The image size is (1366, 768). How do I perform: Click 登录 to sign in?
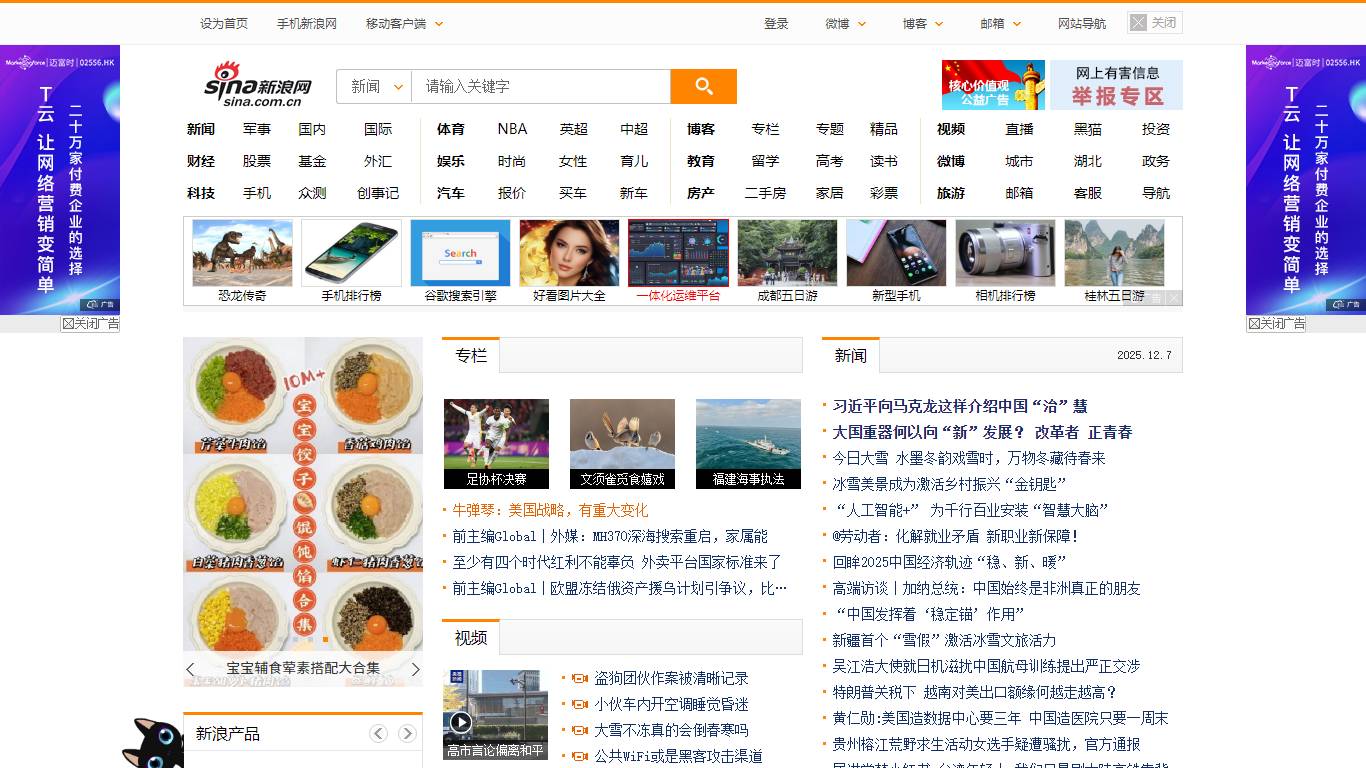coord(777,23)
